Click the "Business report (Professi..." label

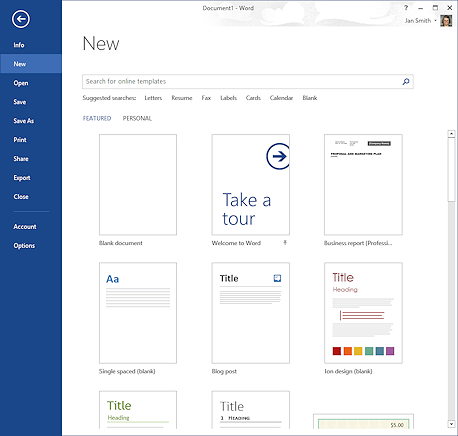(x=358, y=243)
